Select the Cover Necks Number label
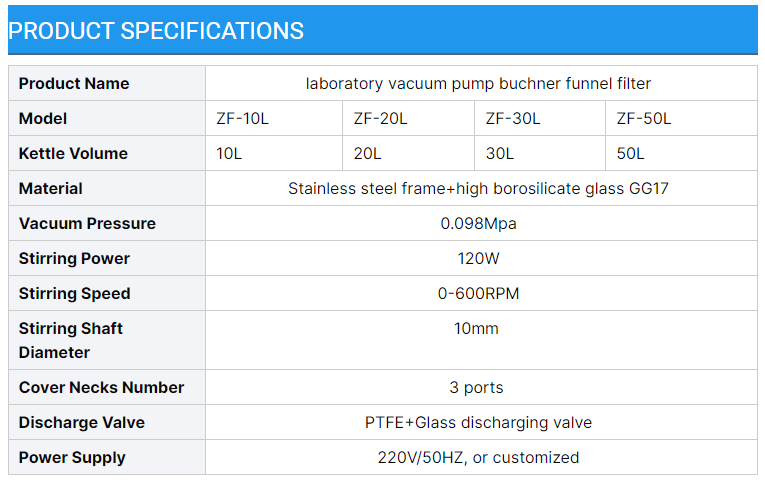765x485 pixels. tap(101, 388)
